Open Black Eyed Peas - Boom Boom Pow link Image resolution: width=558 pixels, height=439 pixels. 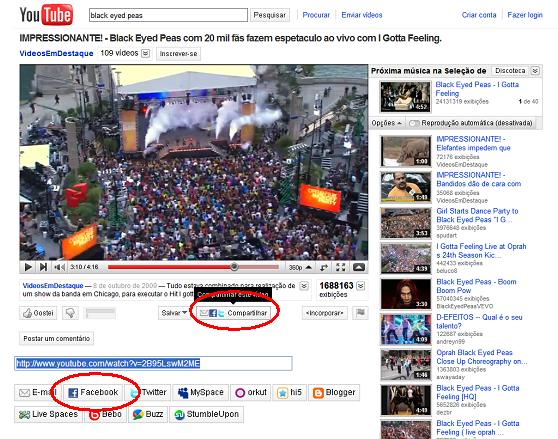476,286
